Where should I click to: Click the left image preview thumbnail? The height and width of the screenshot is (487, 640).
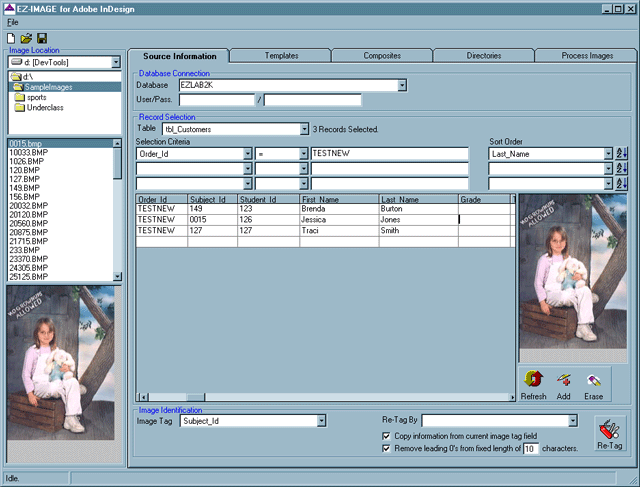click(x=60, y=363)
